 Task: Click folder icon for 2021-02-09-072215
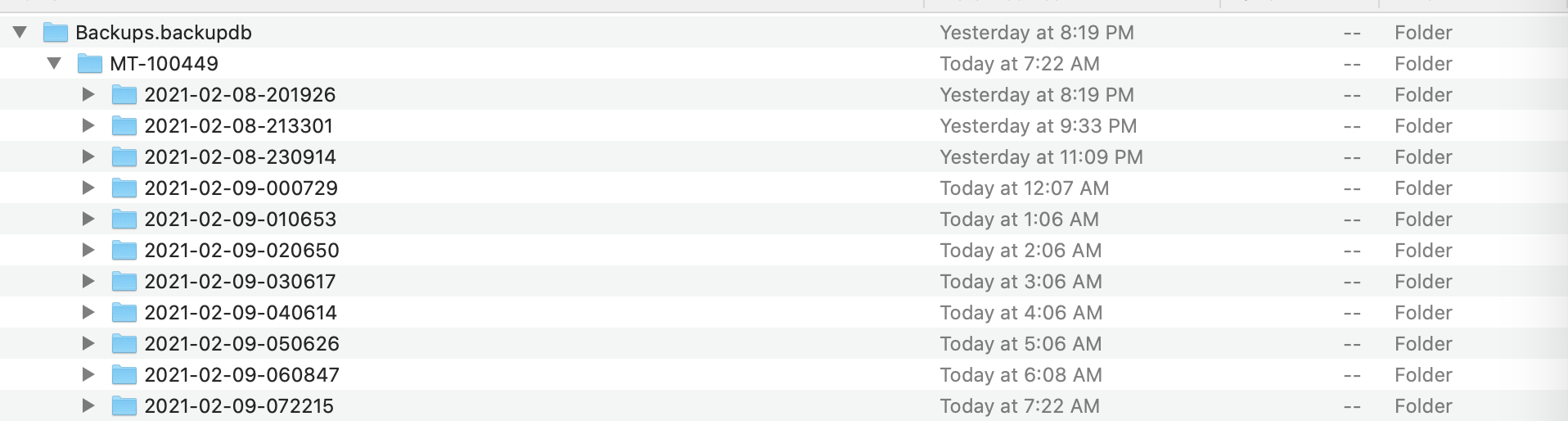pos(124,406)
